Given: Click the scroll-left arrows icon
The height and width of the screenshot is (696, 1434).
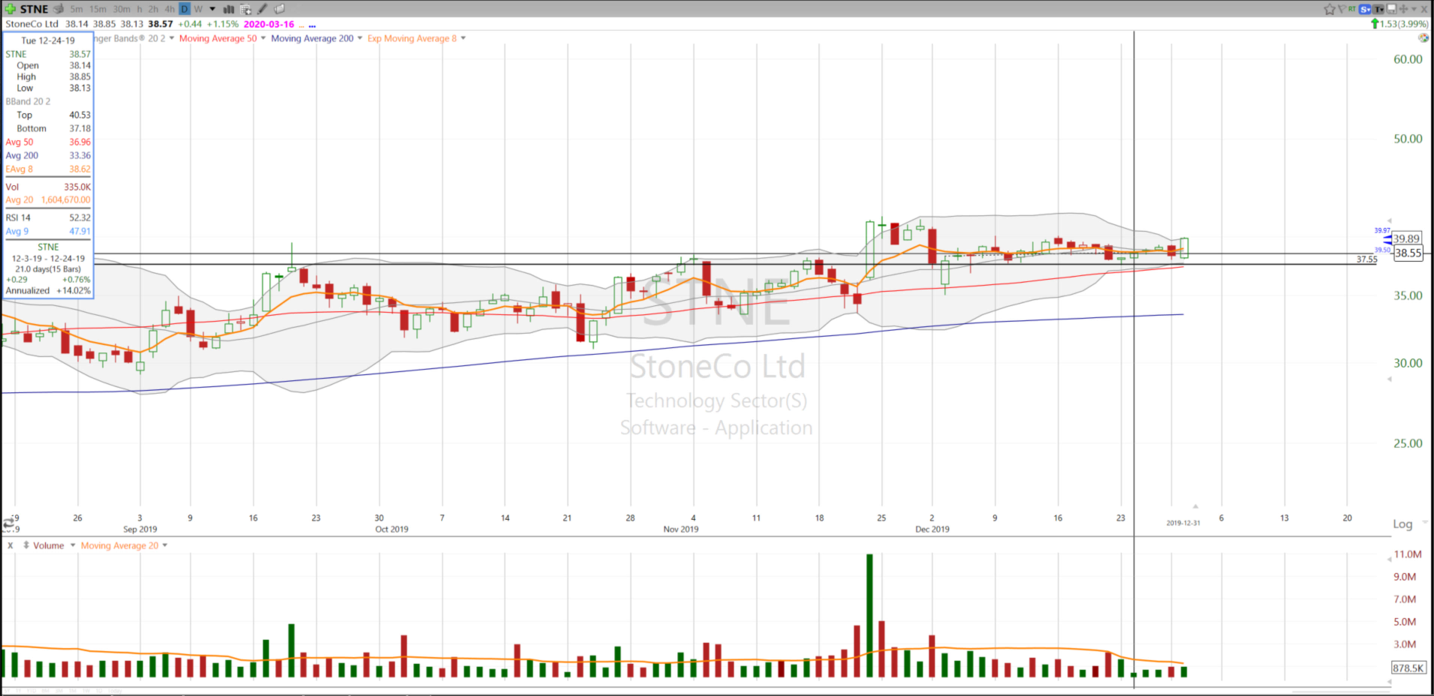Looking at the screenshot, I should (x=9, y=523).
